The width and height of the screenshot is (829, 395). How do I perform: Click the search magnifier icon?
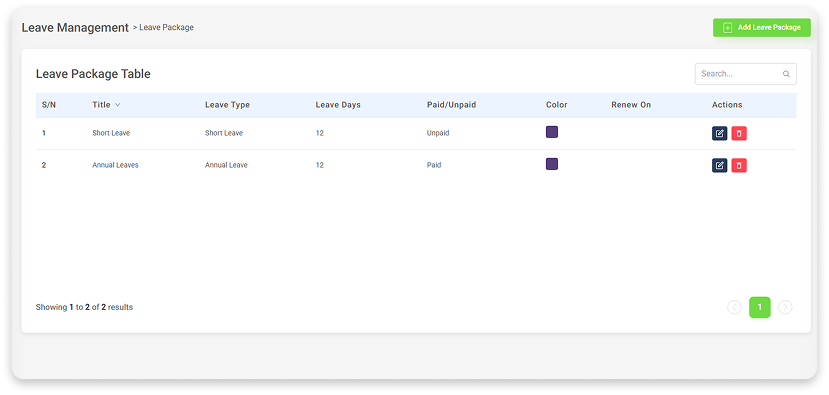786,74
